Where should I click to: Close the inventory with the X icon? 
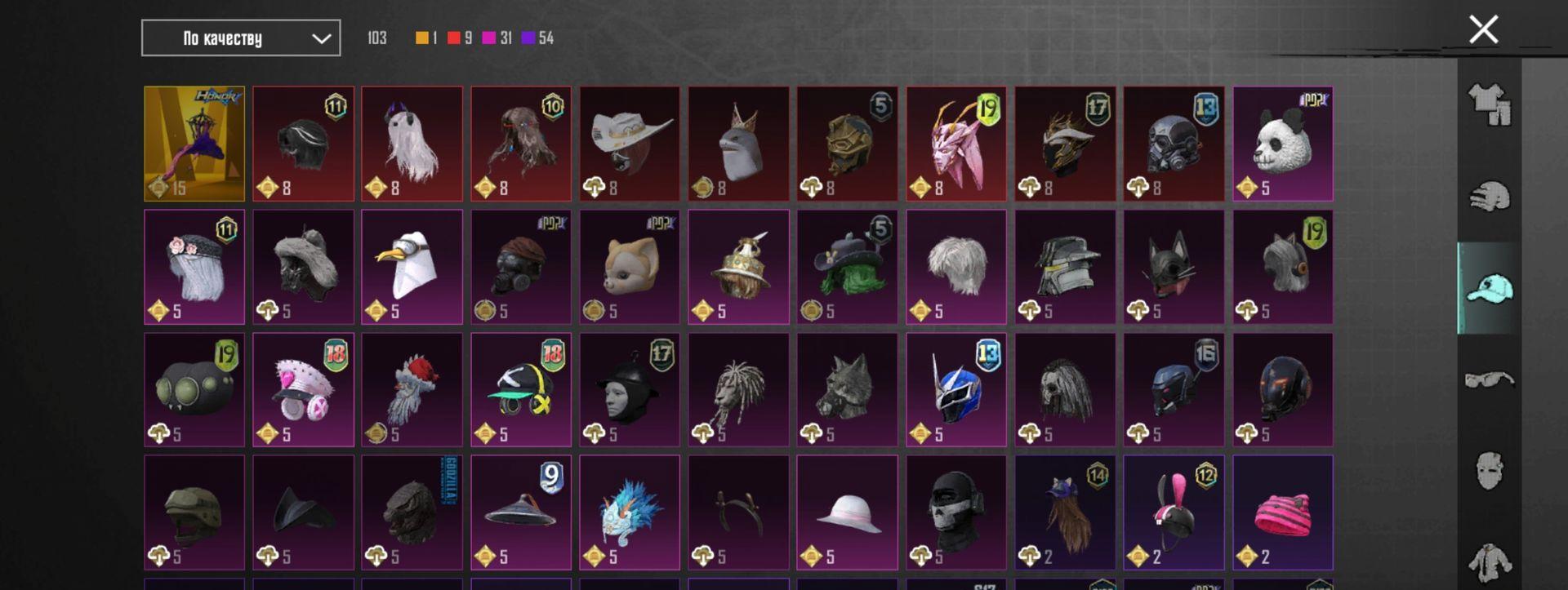coord(1483,29)
